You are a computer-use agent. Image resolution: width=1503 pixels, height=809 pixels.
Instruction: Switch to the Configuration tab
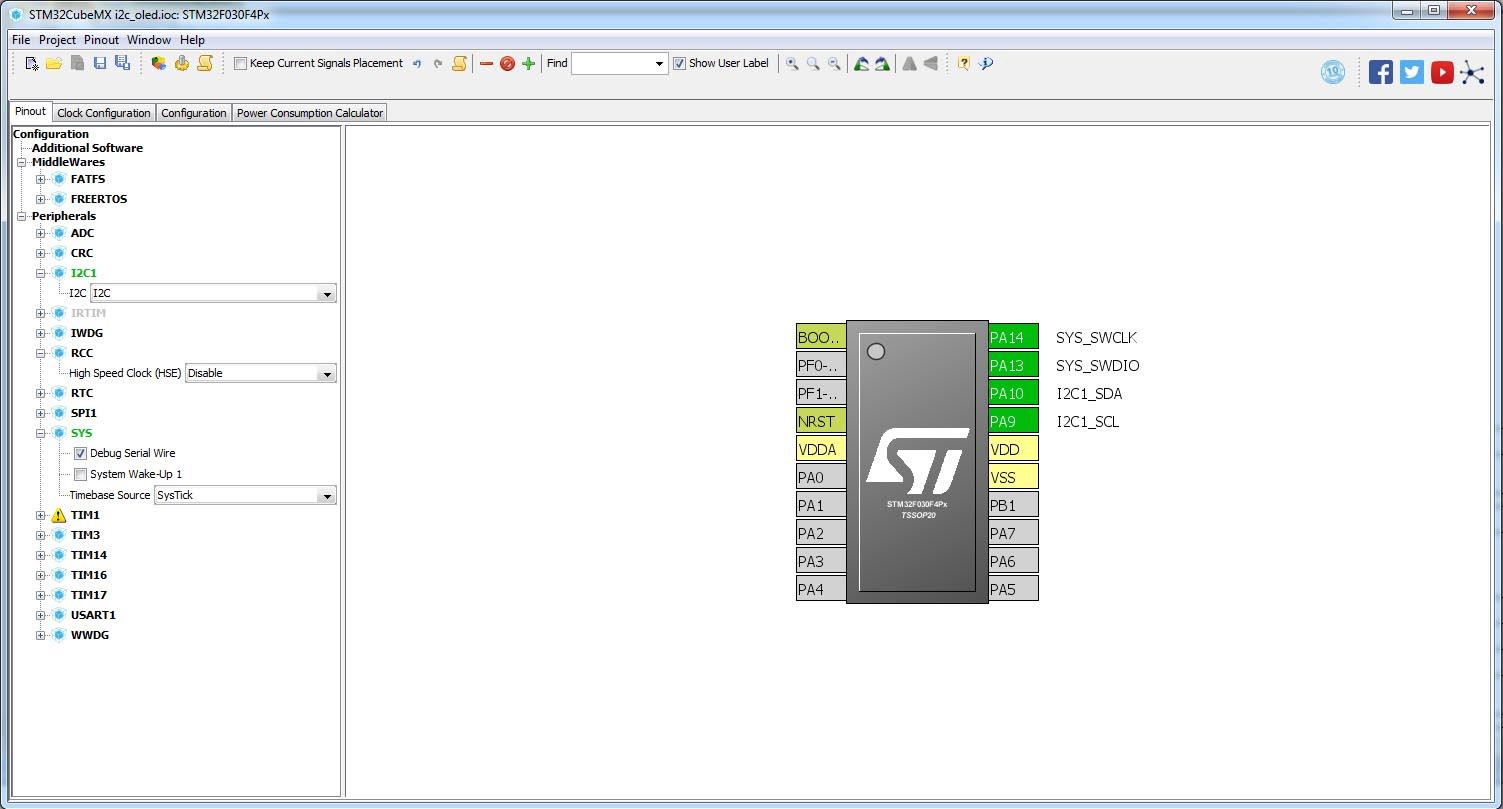coord(194,113)
